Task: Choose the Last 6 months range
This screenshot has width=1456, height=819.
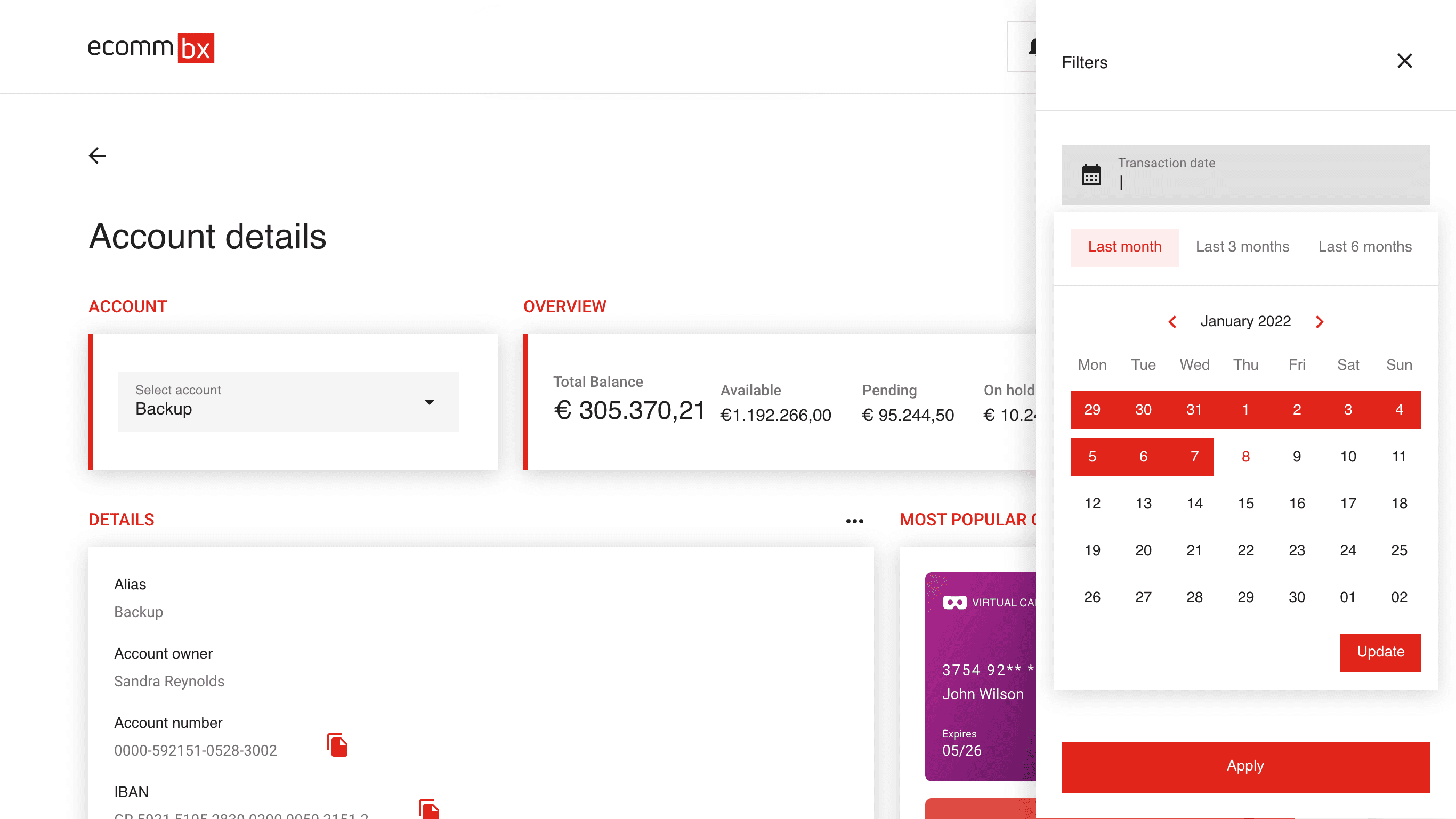Action: pyautogui.click(x=1364, y=247)
